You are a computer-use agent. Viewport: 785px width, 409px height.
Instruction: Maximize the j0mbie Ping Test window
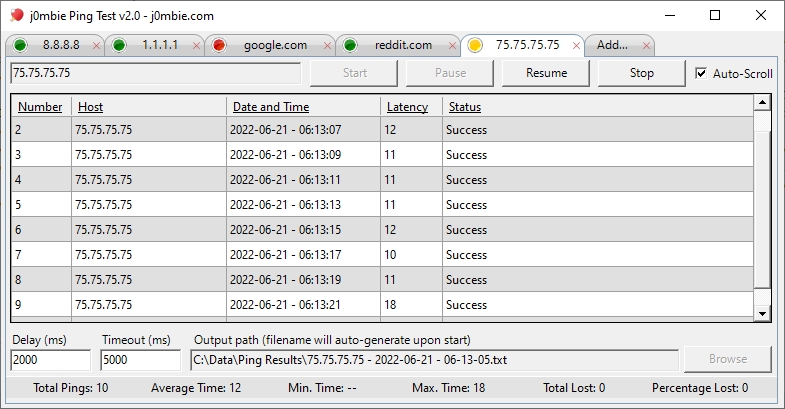pos(715,16)
